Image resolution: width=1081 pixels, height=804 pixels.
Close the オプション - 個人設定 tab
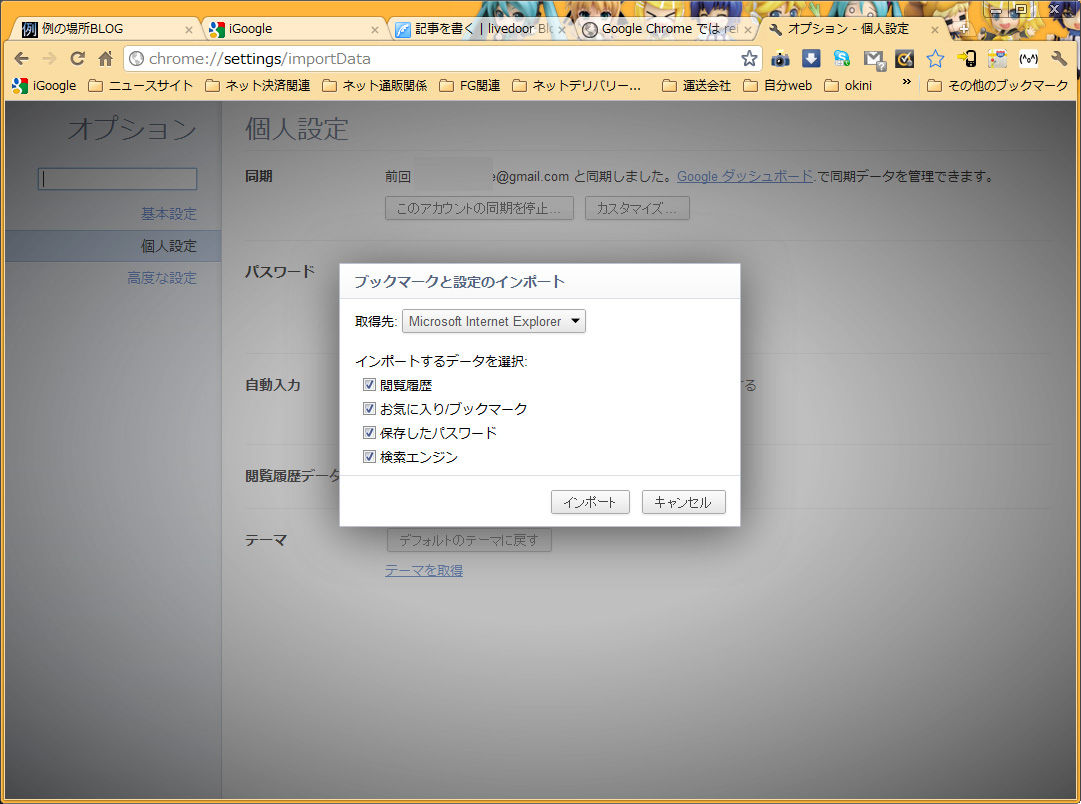pyautogui.click(x=935, y=30)
